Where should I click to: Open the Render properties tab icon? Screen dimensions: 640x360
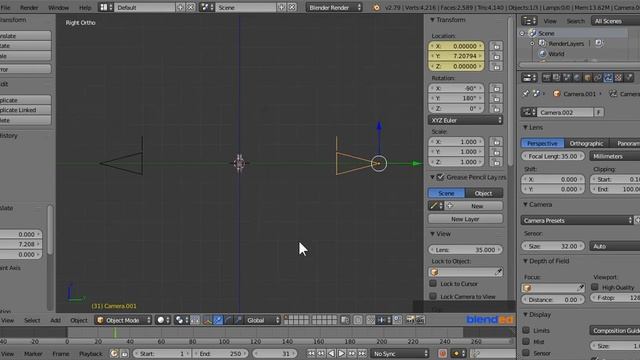(547, 77)
